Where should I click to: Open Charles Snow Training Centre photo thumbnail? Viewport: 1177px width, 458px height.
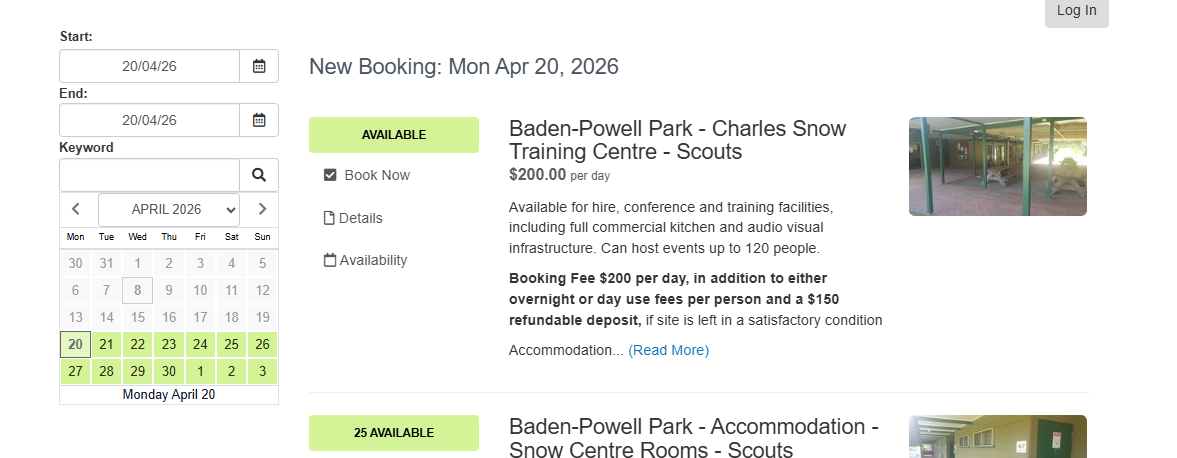[997, 166]
